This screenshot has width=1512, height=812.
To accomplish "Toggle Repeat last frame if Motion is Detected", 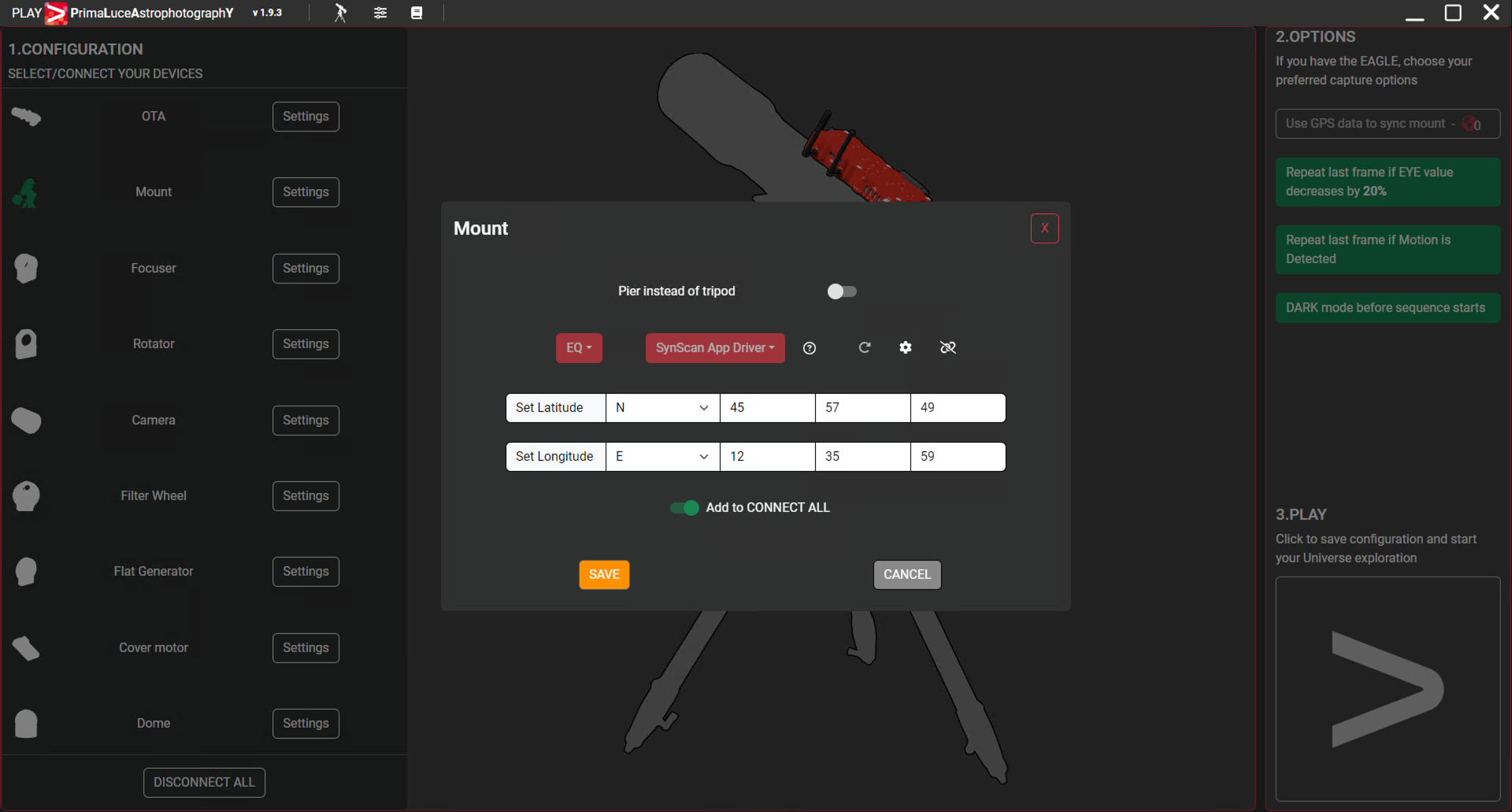I will point(1388,250).
